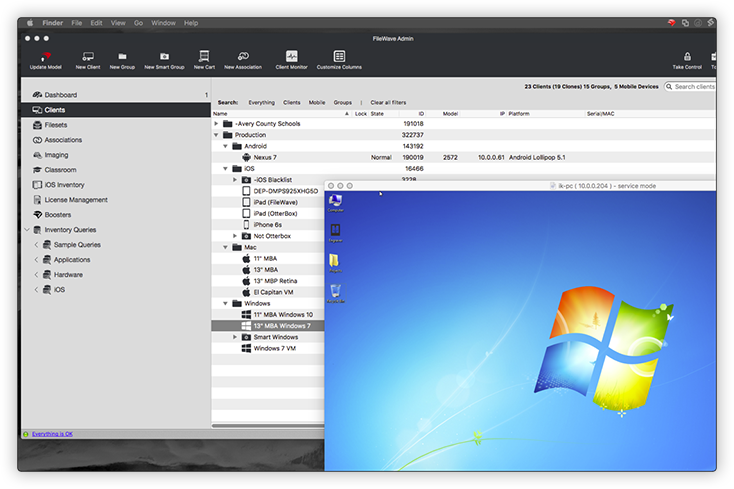Click the New Smart Group icon
This screenshot has height=489, width=734.
(164, 57)
